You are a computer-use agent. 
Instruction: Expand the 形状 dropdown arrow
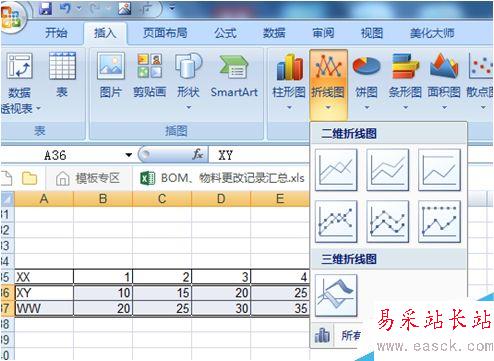[x=189, y=107]
